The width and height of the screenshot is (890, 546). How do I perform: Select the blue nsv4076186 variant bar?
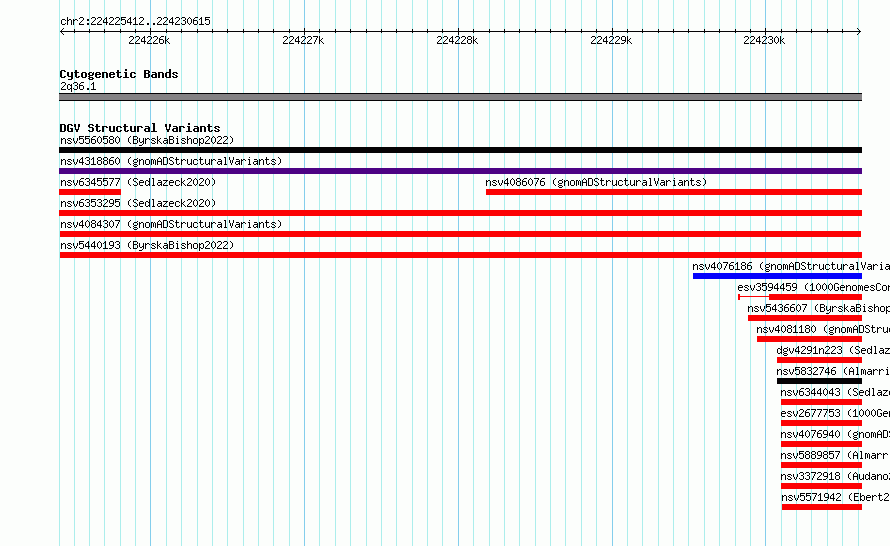(777, 276)
